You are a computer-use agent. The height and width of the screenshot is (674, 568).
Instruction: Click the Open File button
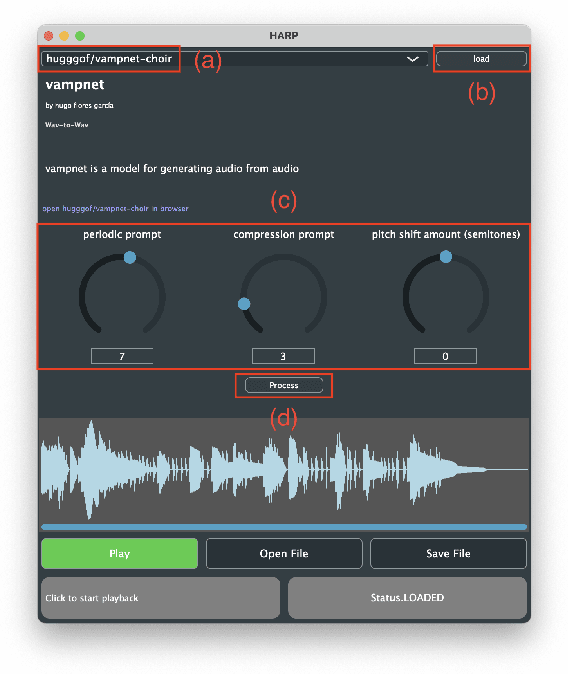[x=284, y=554]
